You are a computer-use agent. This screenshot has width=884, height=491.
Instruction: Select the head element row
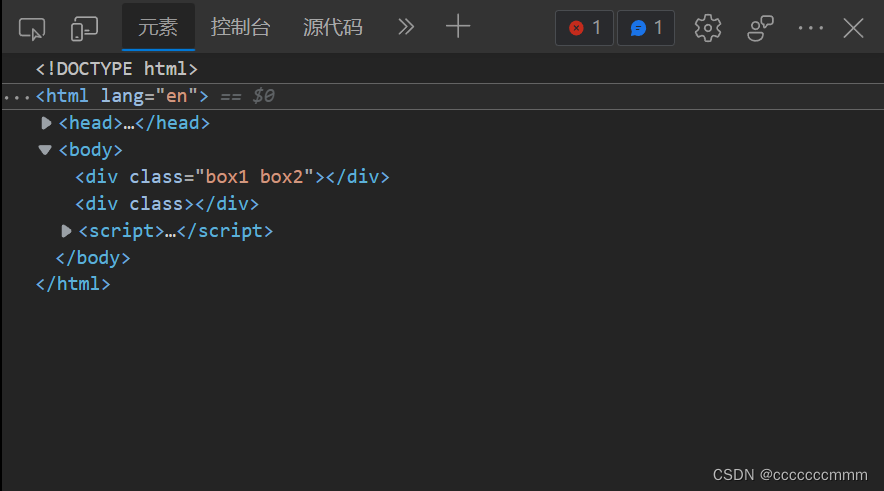[134, 123]
